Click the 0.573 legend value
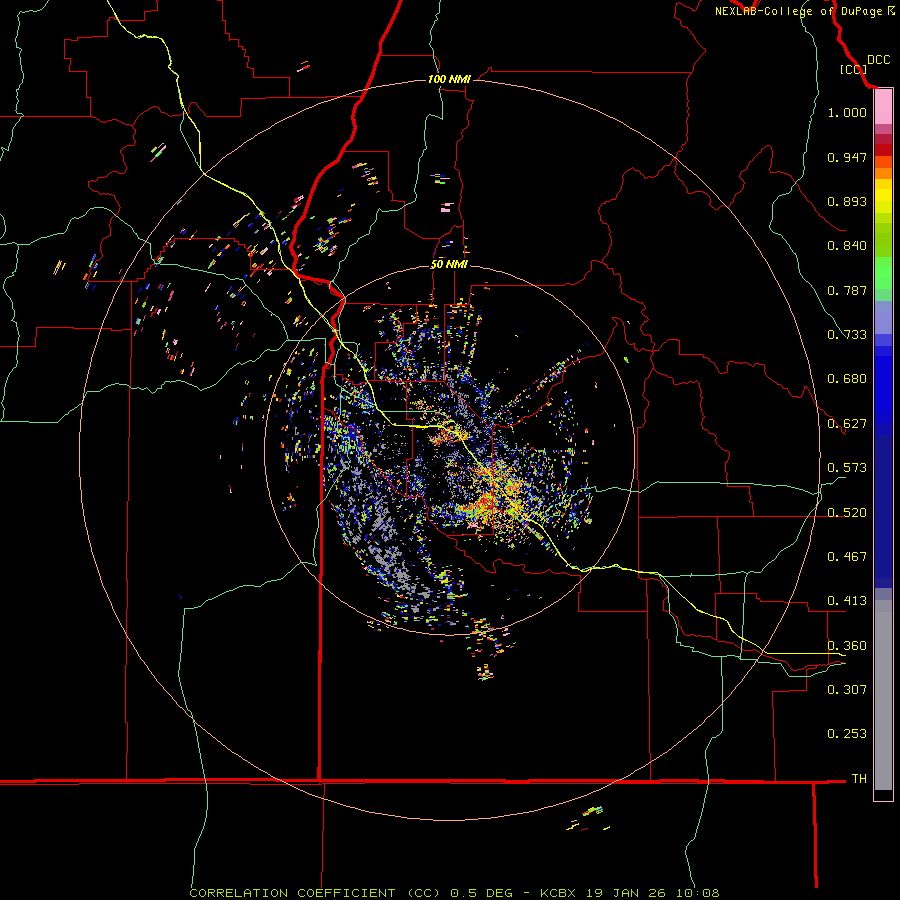Viewport: 900px width, 900px height. tap(847, 468)
